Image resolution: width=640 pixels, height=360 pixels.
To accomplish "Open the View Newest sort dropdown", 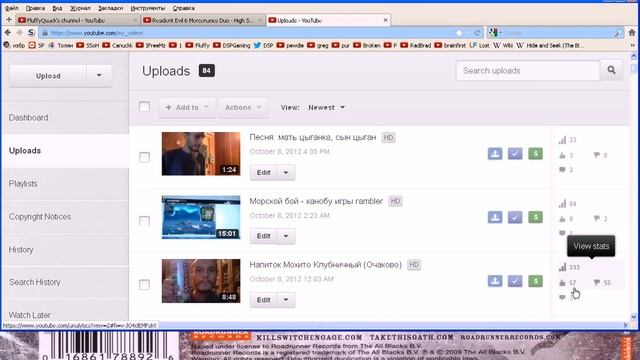I will [326, 107].
